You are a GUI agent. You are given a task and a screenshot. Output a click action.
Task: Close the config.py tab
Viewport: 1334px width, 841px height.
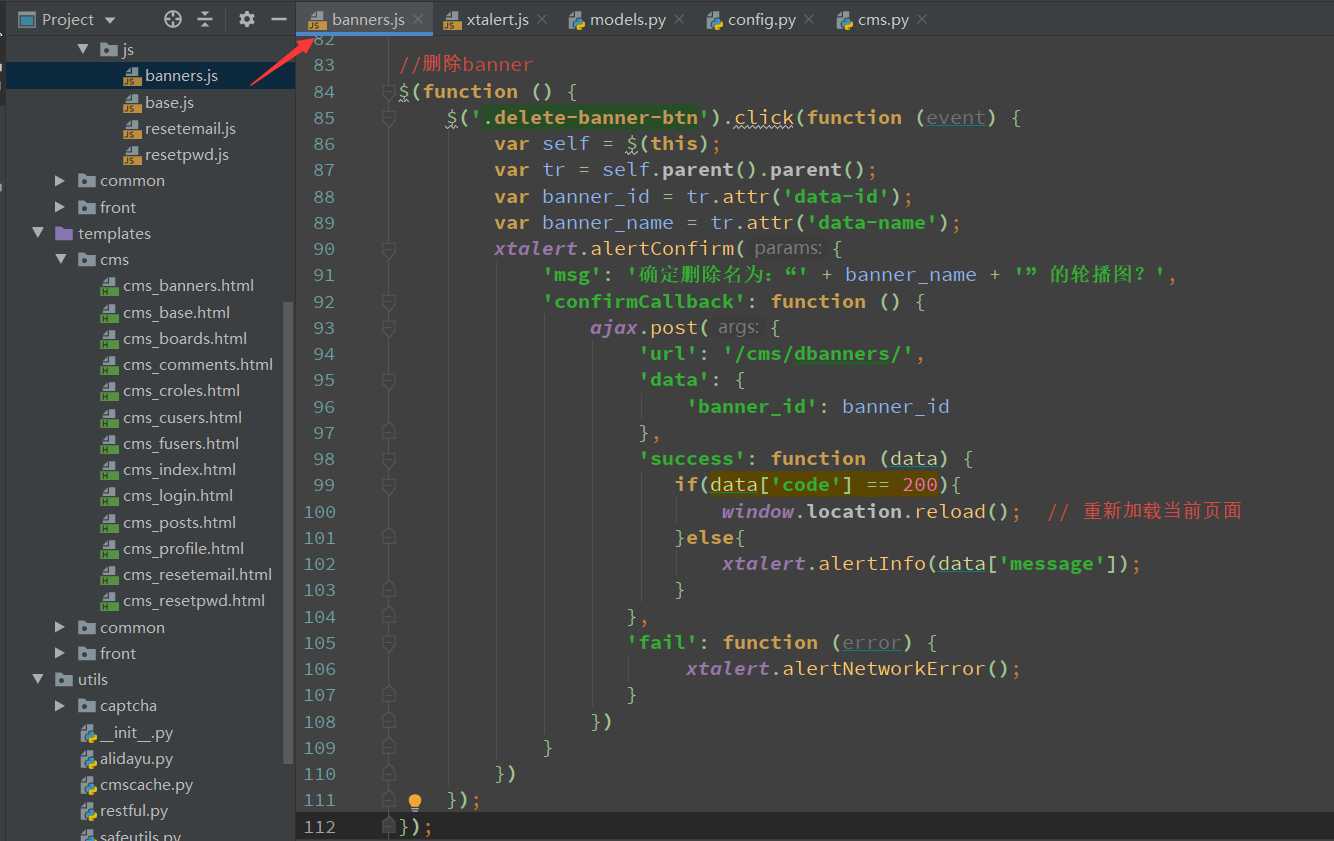click(809, 19)
